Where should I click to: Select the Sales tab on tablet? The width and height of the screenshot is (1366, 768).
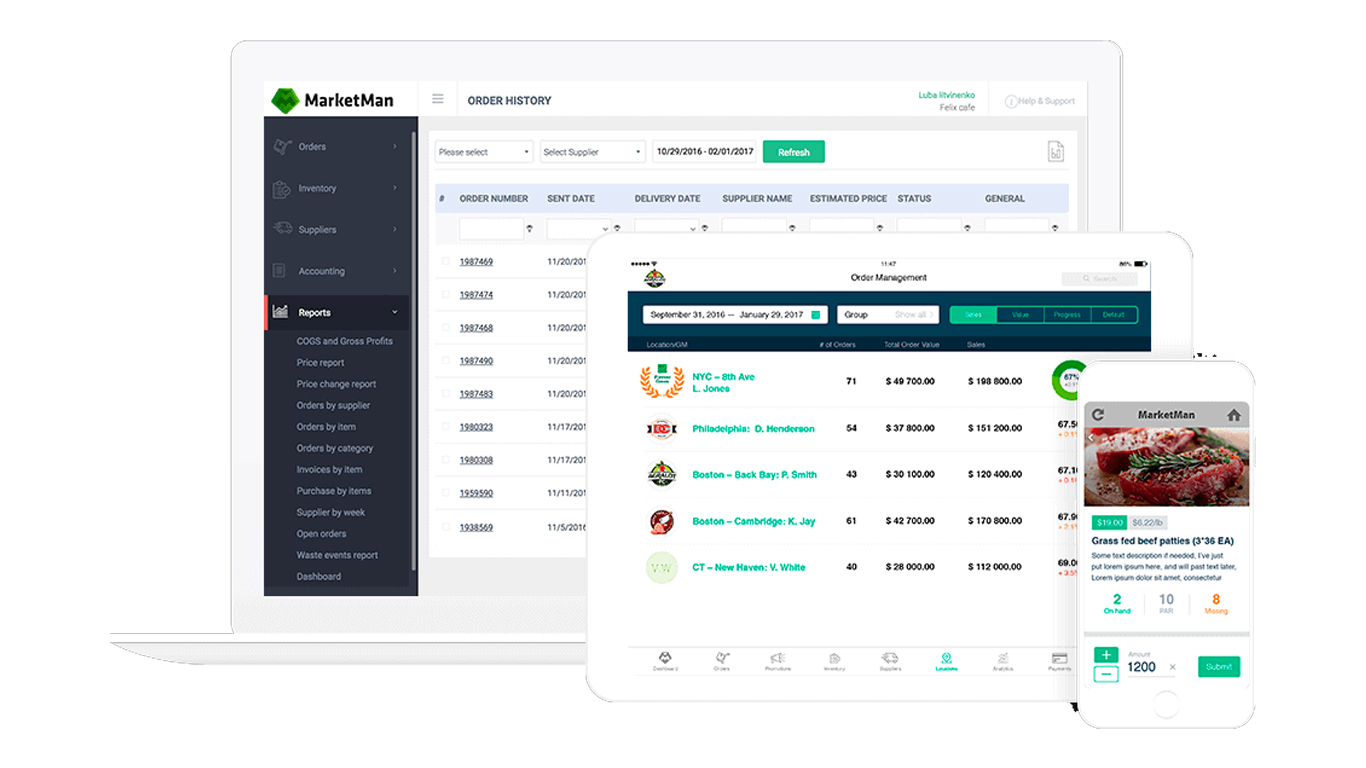tap(973, 314)
